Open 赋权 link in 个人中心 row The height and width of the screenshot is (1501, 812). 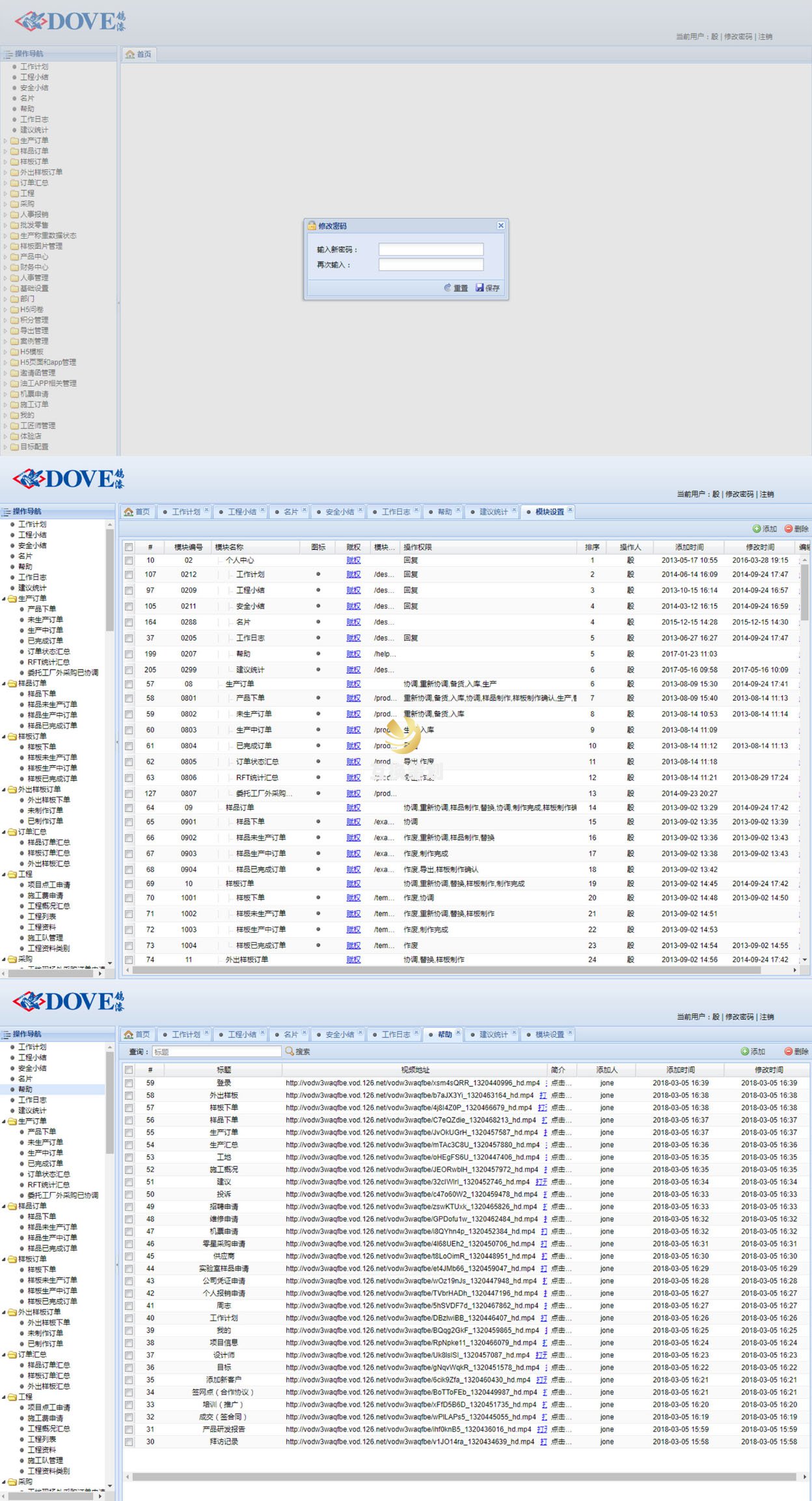coord(353,560)
